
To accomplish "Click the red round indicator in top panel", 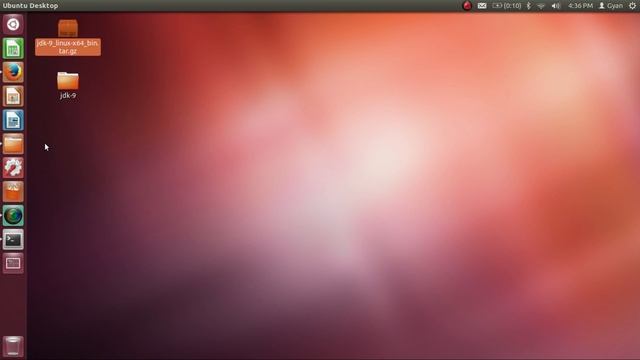I will (x=467, y=6).
